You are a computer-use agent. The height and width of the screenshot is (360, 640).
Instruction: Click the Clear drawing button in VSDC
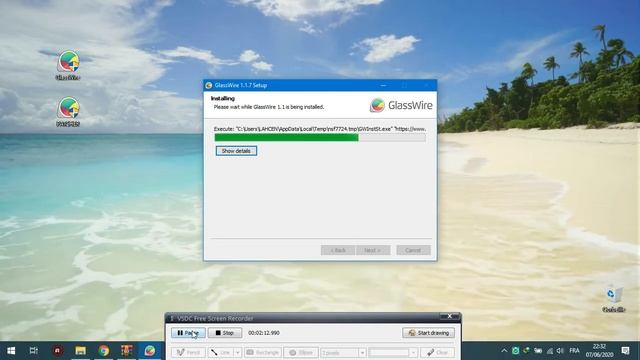(437, 352)
